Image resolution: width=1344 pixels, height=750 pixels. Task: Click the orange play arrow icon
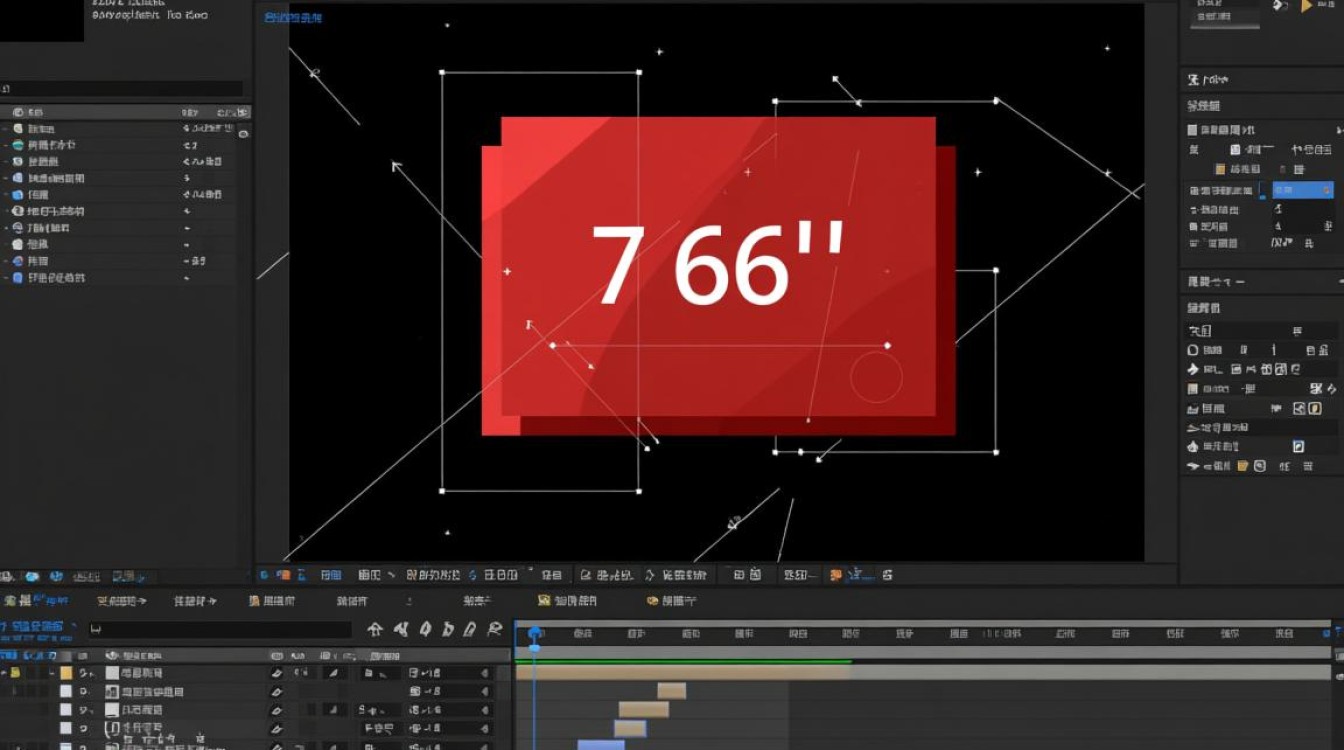click(x=1307, y=6)
